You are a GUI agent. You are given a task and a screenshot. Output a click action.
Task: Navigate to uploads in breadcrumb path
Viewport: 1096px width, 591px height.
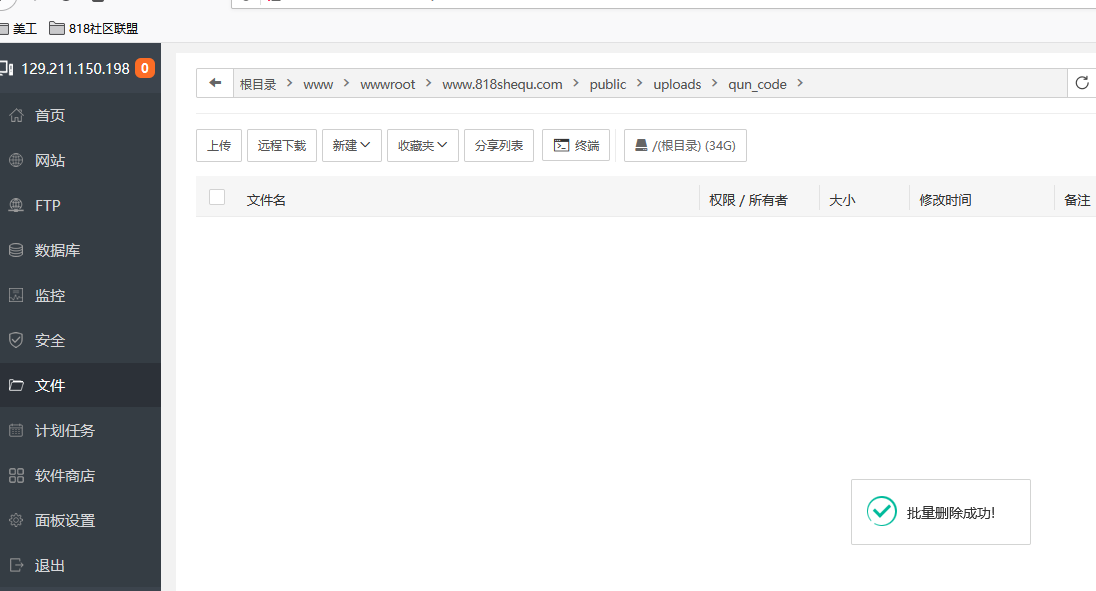pyautogui.click(x=677, y=84)
